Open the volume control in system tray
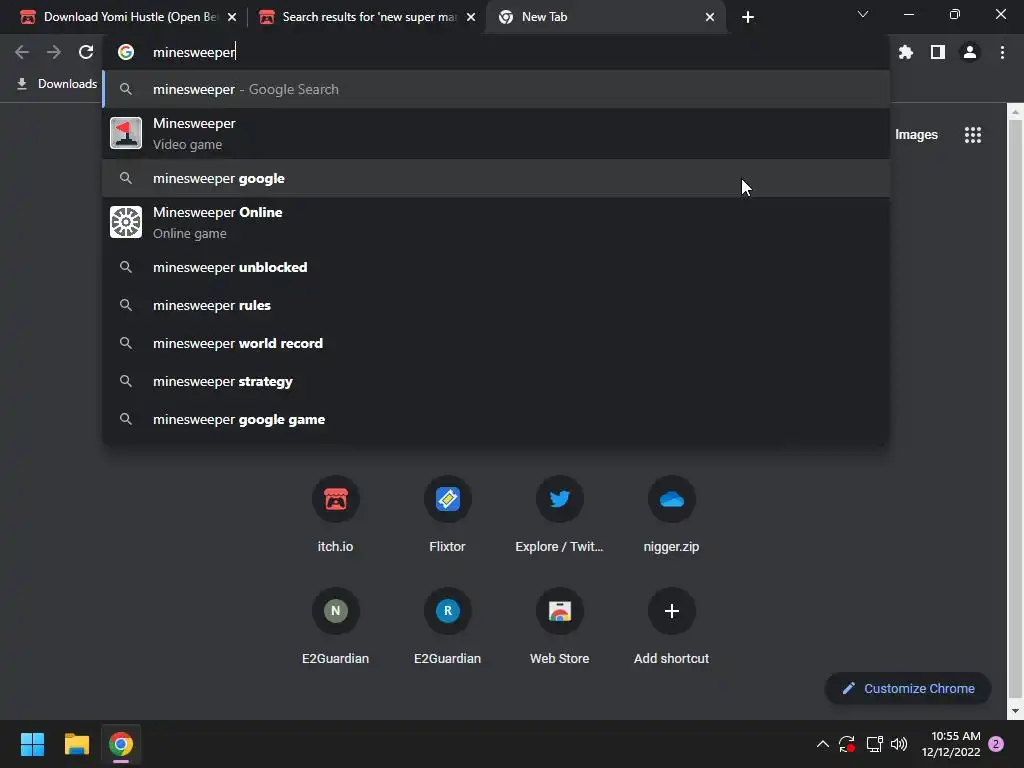Viewport: 1024px width, 768px height. (x=899, y=744)
